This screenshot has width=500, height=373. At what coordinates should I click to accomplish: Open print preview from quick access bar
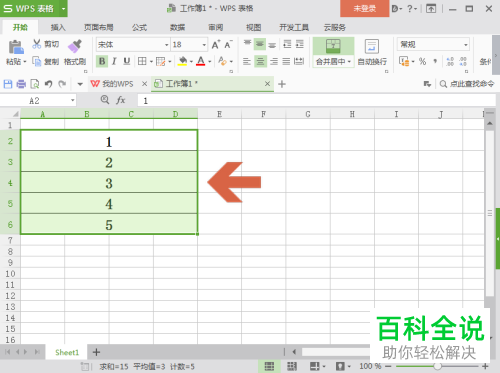pyautogui.click(x=35, y=84)
